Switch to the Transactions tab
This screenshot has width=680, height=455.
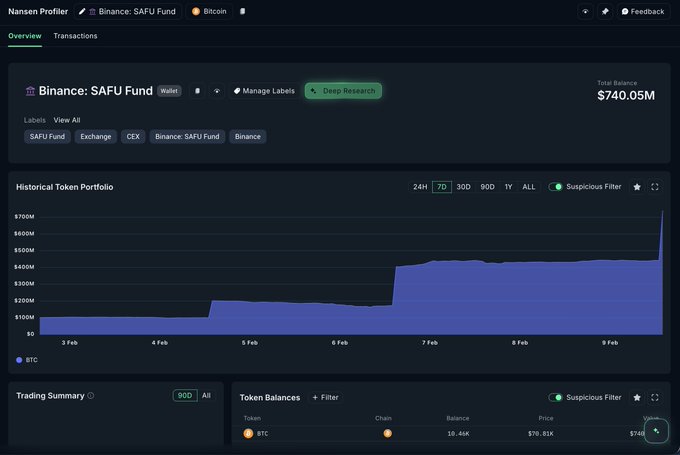click(75, 36)
